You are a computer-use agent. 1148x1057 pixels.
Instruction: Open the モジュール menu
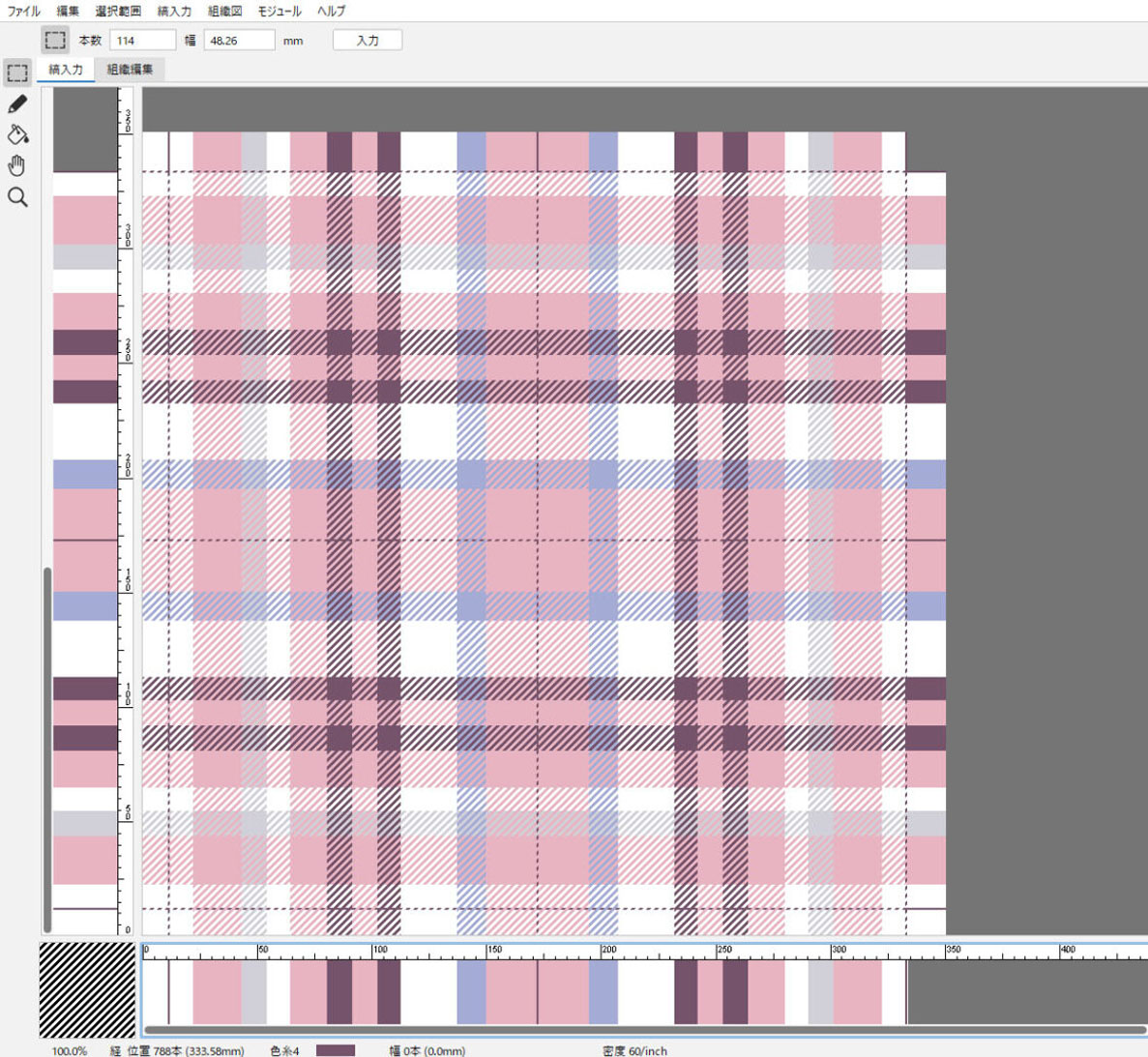coord(280,11)
